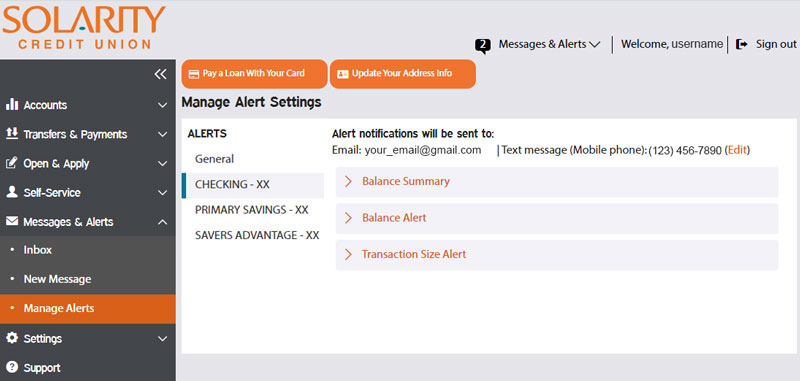Click the message bubble showing 2 notifications
Screen dimensions: 800x381
[483, 46]
